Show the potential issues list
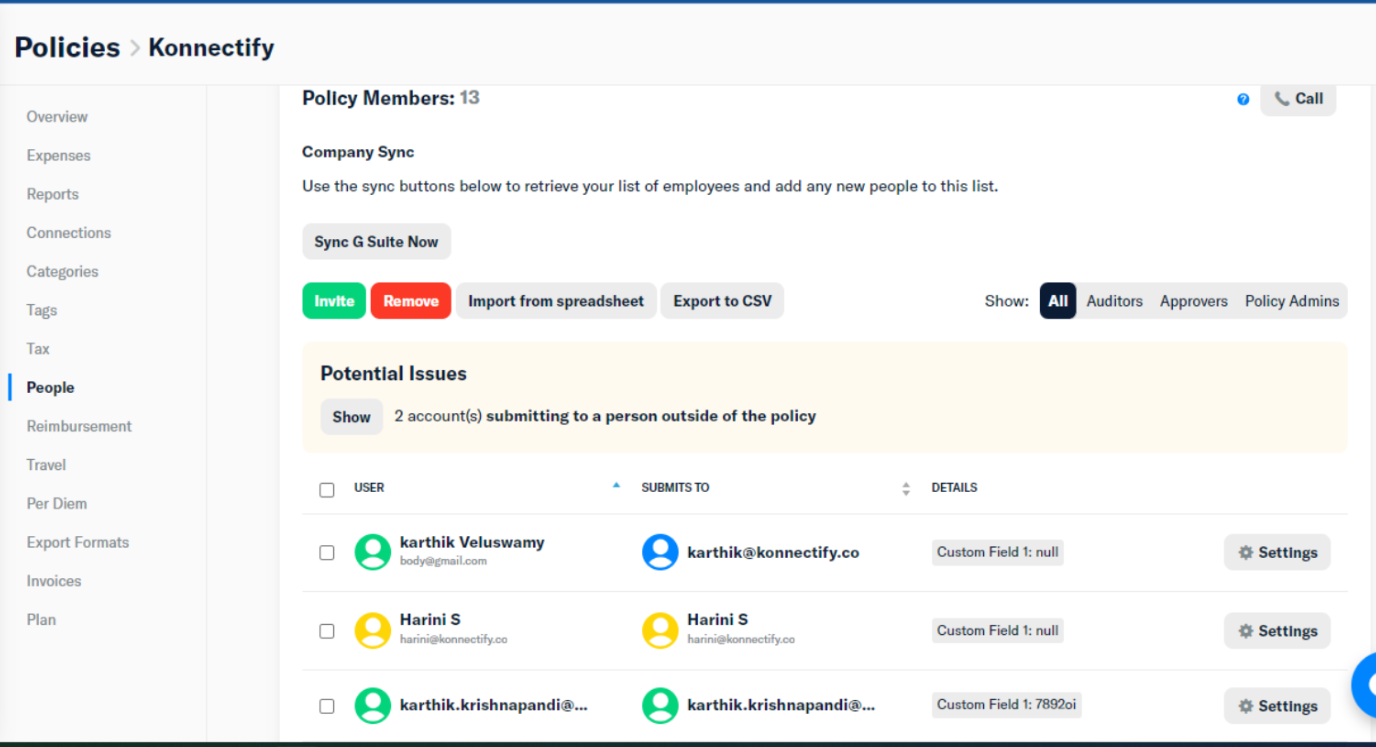This screenshot has width=1376, height=747. [x=352, y=417]
